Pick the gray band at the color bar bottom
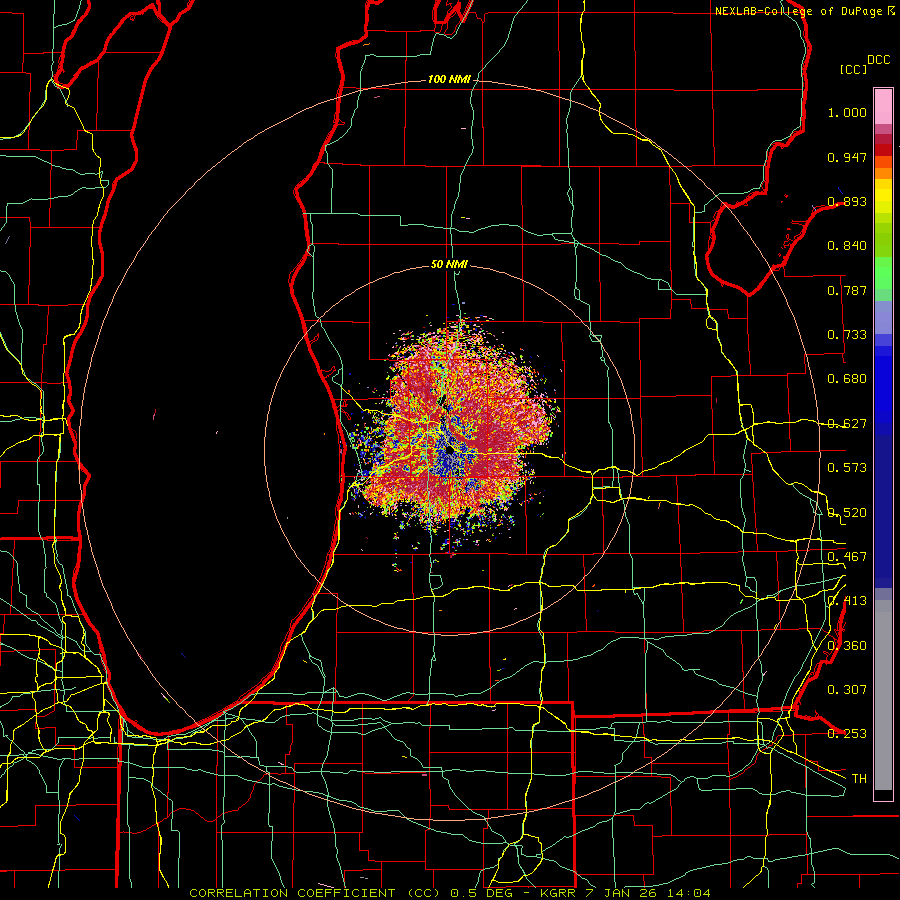The height and width of the screenshot is (900, 900). click(x=883, y=695)
